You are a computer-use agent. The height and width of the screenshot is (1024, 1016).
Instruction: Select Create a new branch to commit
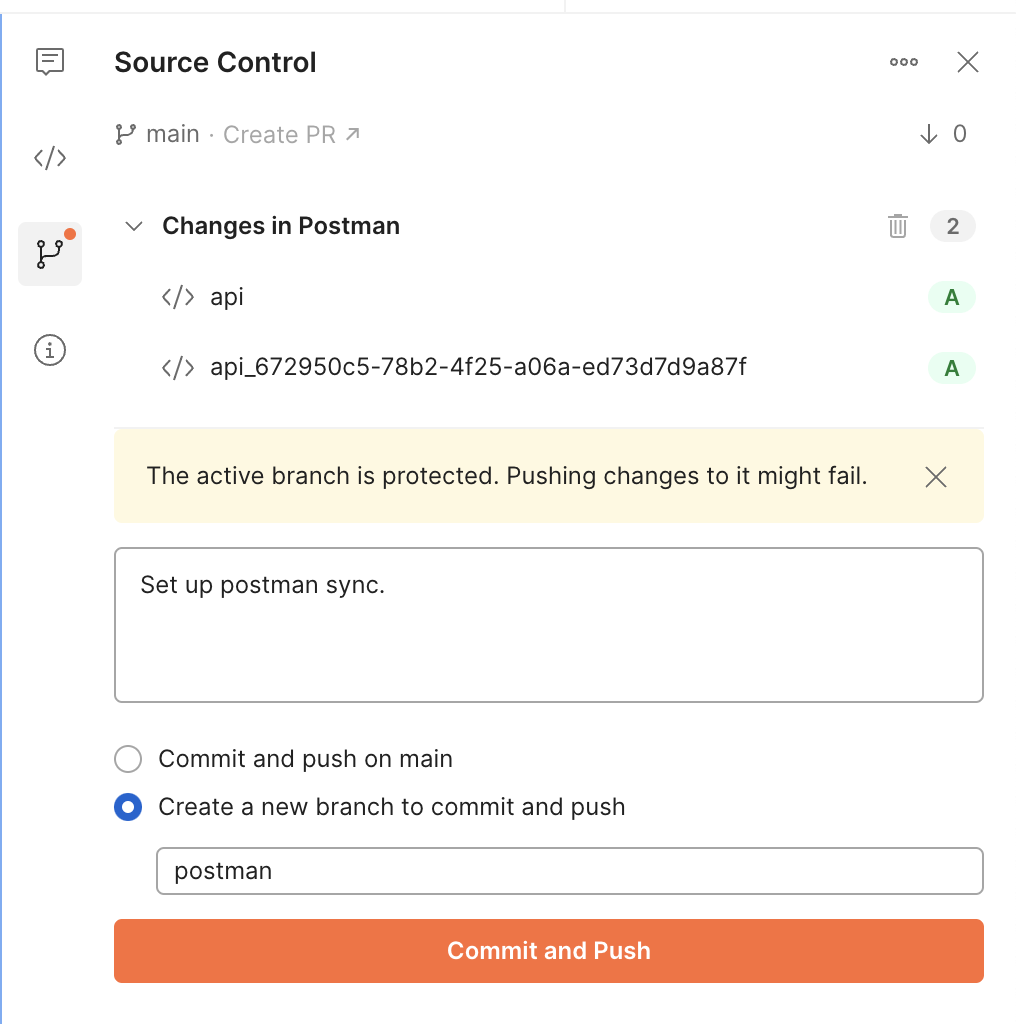[x=128, y=807]
